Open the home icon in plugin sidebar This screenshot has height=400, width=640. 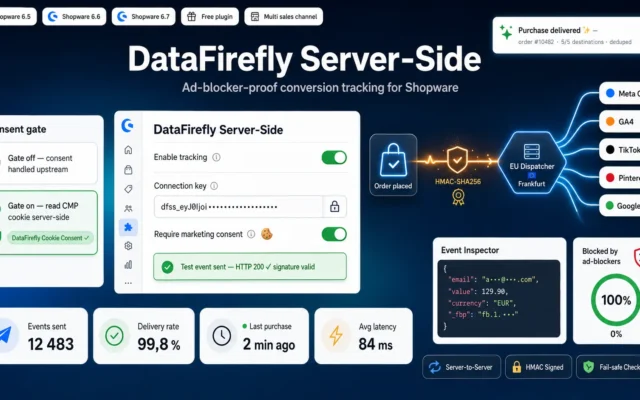coord(128,150)
